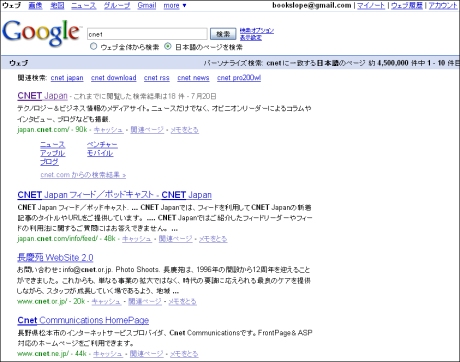Open 関連ページ link for www.cnet.or.jp result
460x362 pixels.
pyautogui.click(x=145, y=301)
